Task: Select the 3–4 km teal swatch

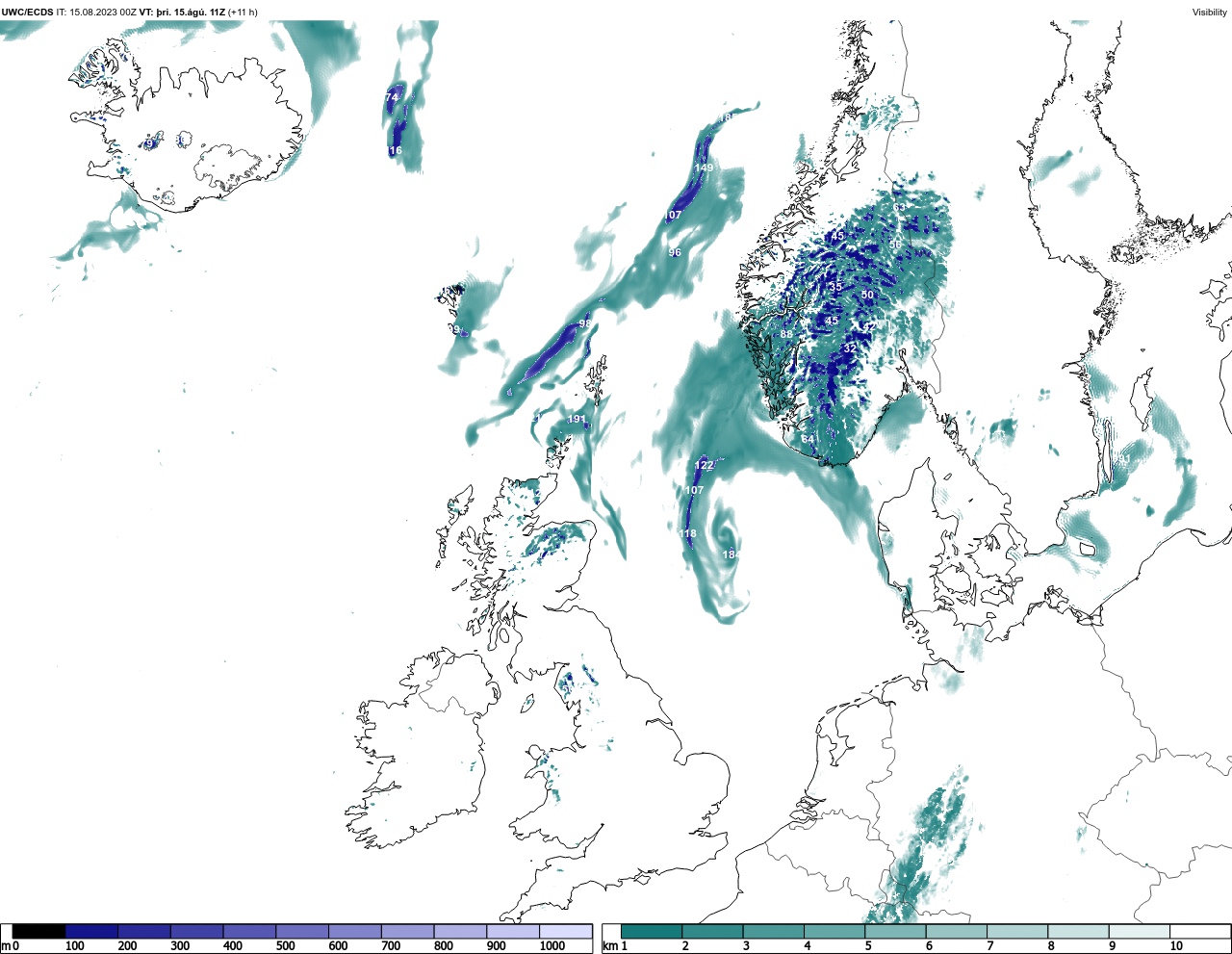Action: coord(774,932)
